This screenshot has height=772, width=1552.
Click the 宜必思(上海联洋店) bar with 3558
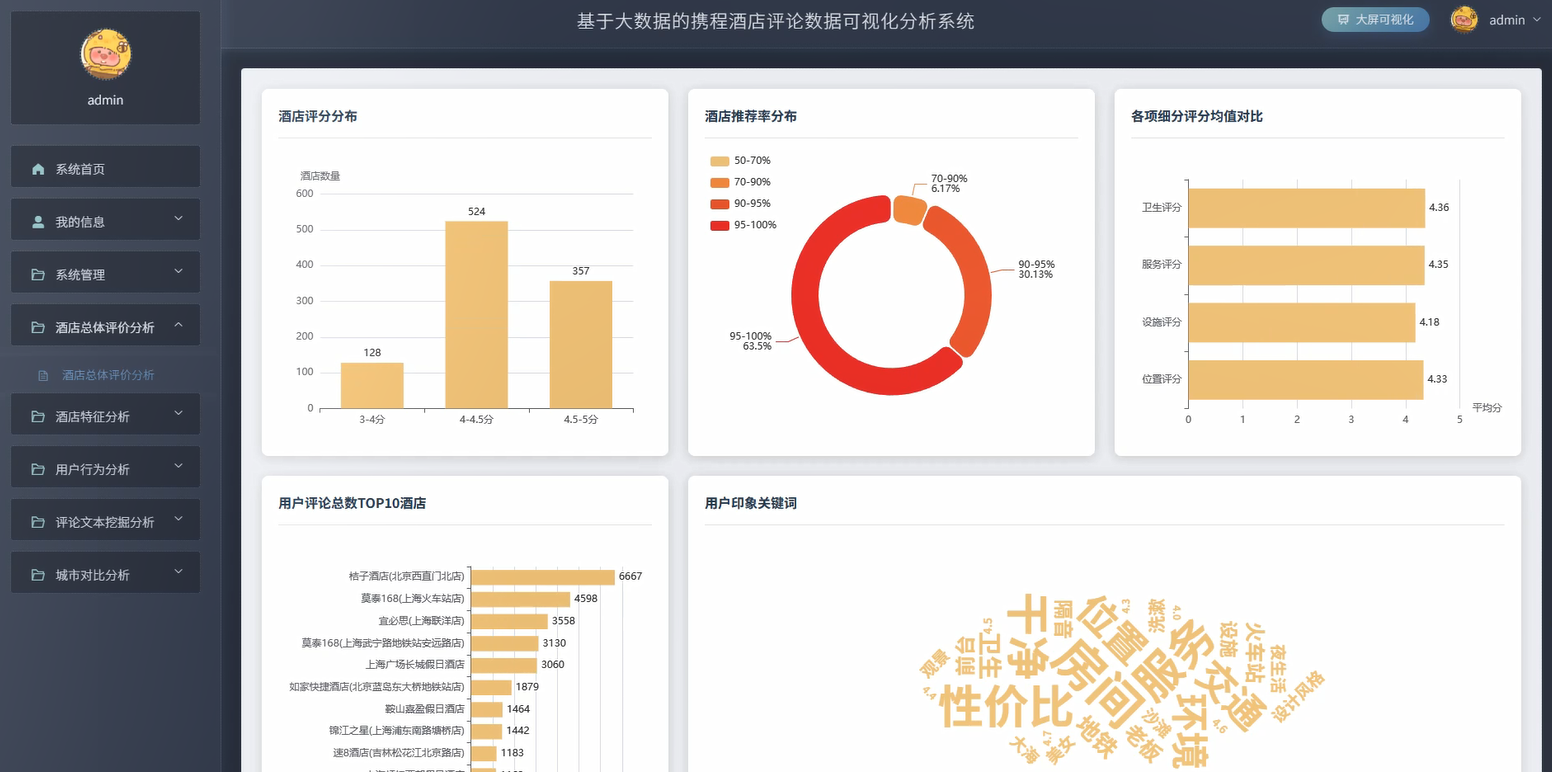pyautogui.click(x=509, y=621)
